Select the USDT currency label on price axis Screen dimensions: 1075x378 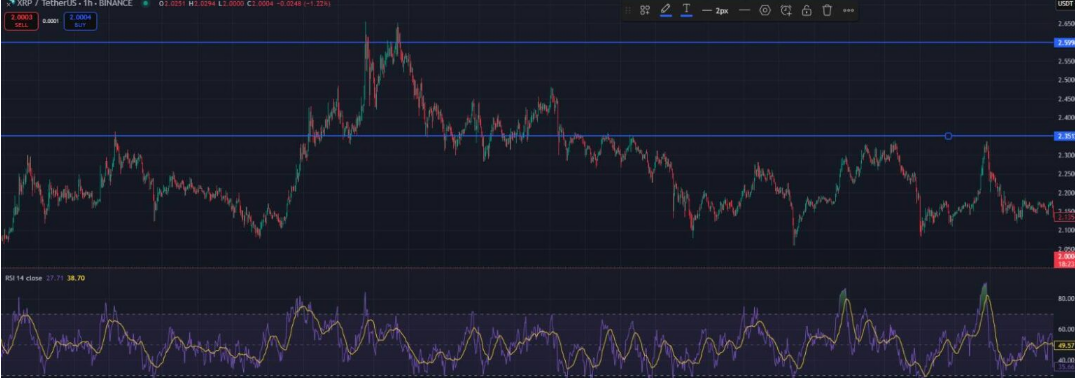(1065, 4)
